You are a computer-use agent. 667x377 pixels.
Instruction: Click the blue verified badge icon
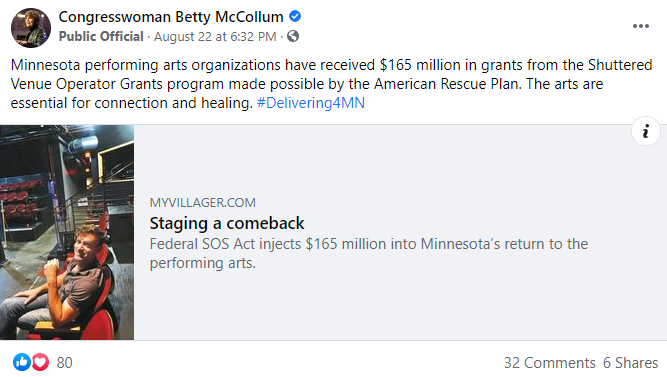295,17
